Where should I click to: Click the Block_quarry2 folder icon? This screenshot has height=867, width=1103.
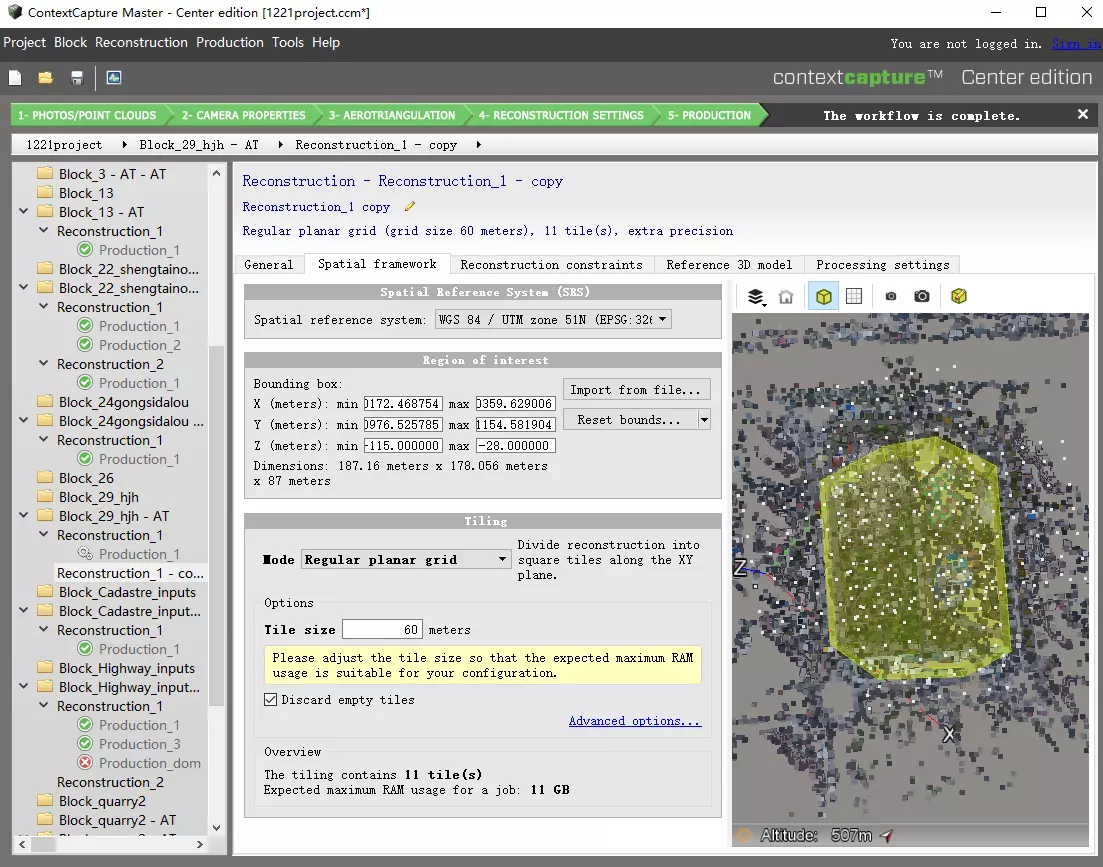pos(45,801)
